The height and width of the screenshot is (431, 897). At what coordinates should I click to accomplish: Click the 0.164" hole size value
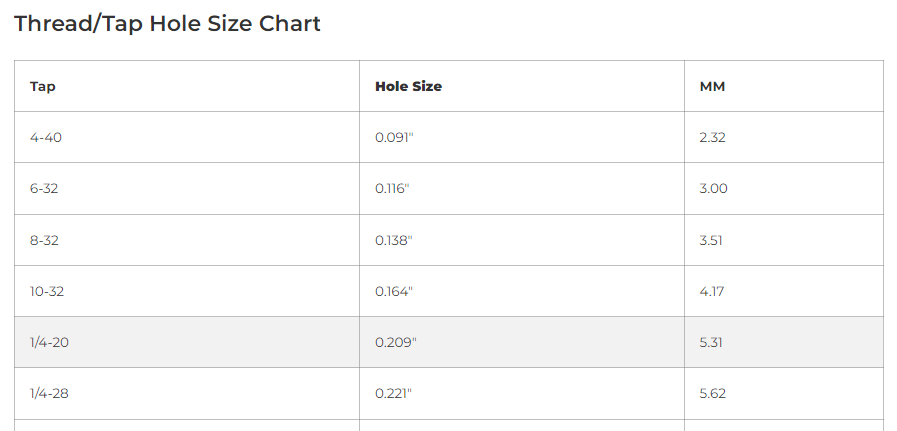(394, 291)
